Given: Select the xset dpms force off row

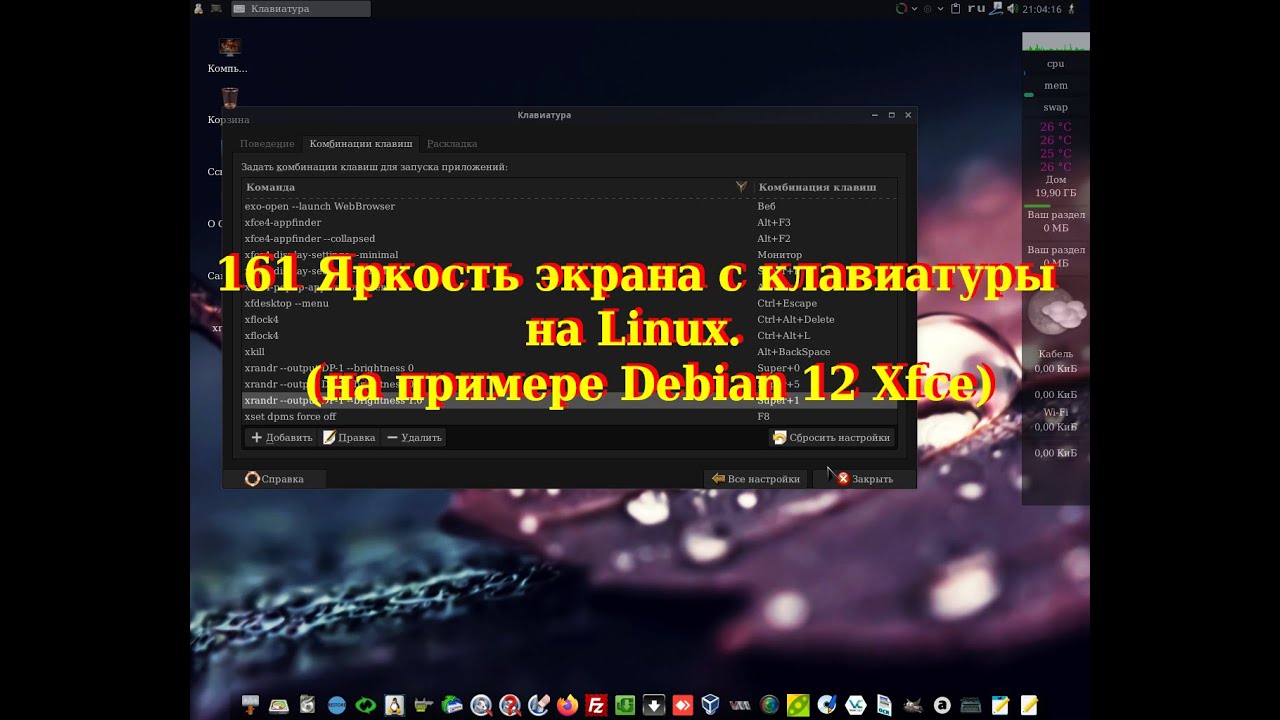Looking at the screenshot, I should point(570,416).
